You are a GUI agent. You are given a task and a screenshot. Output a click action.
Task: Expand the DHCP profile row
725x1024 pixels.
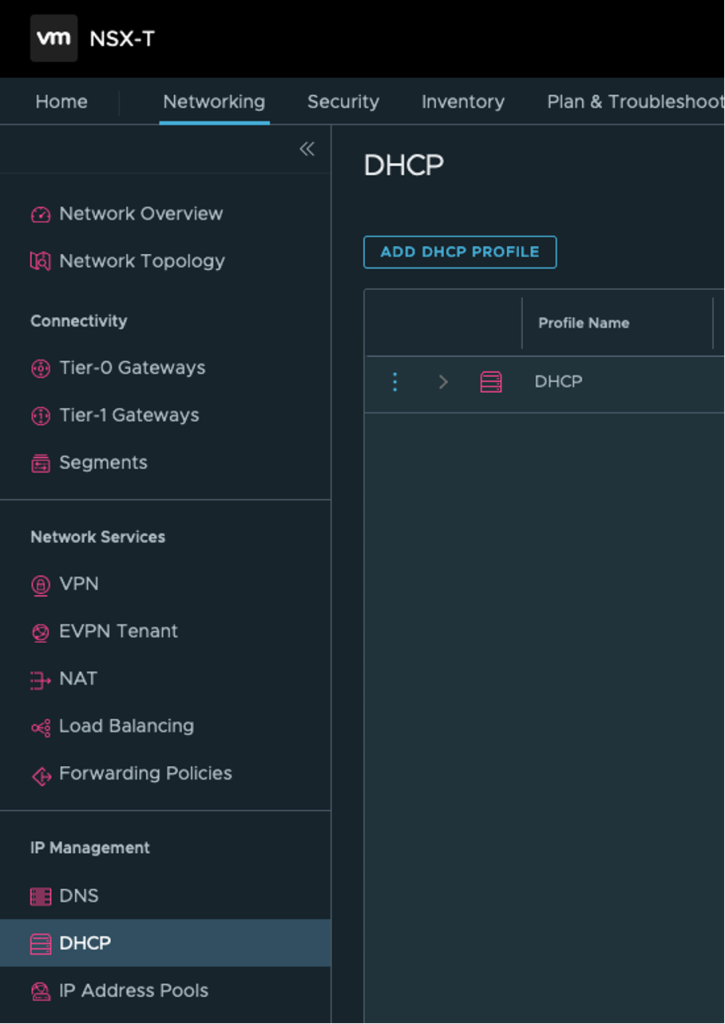(443, 381)
